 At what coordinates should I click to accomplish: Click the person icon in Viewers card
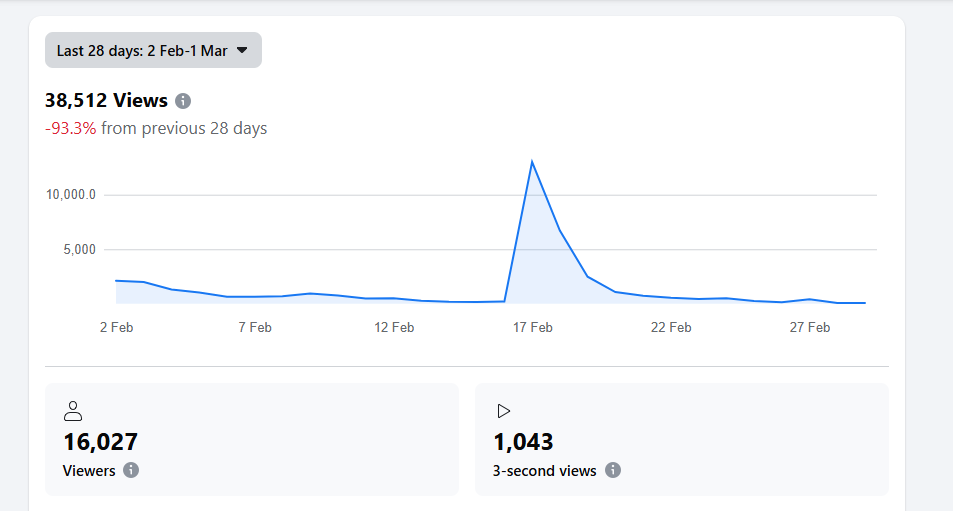pyautogui.click(x=73, y=410)
